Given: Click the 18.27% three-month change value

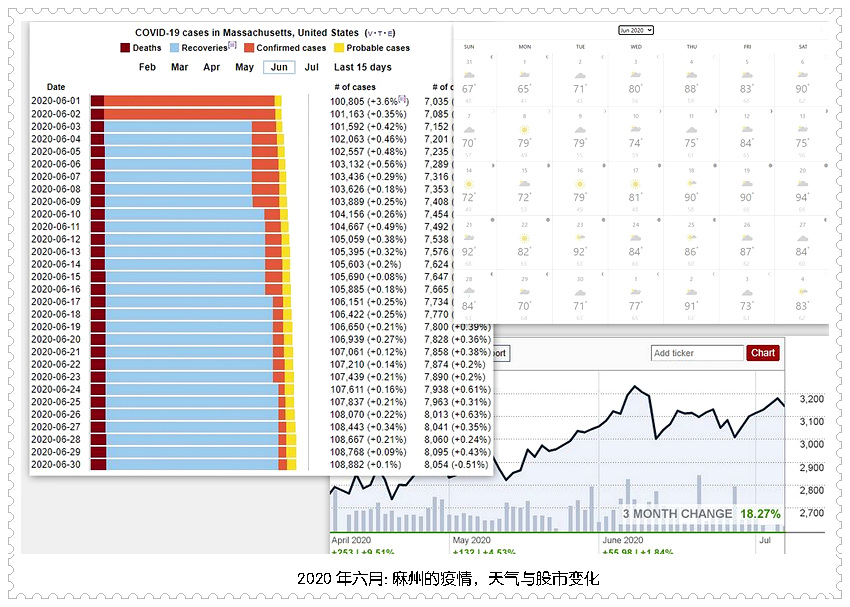Looking at the screenshot, I should point(760,514).
